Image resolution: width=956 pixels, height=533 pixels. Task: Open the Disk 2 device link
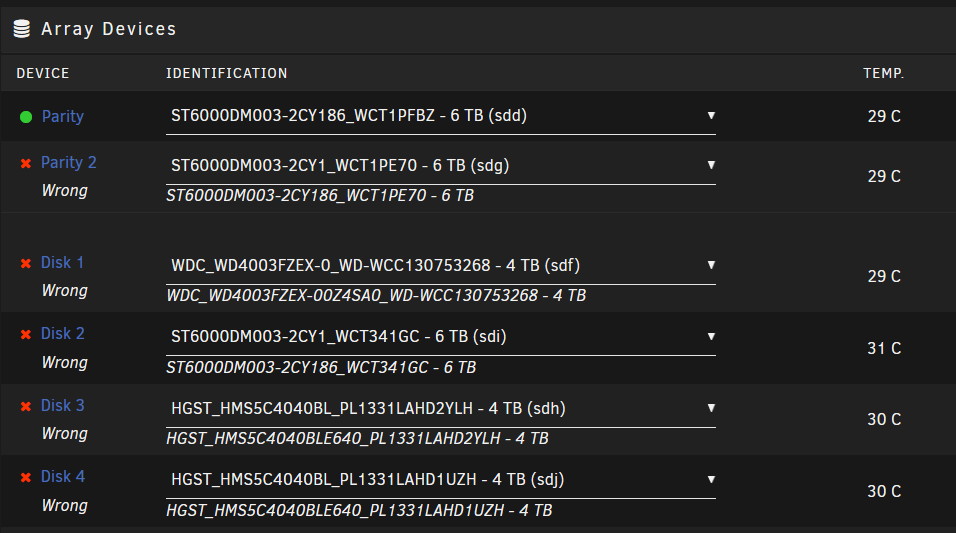(63, 334)
